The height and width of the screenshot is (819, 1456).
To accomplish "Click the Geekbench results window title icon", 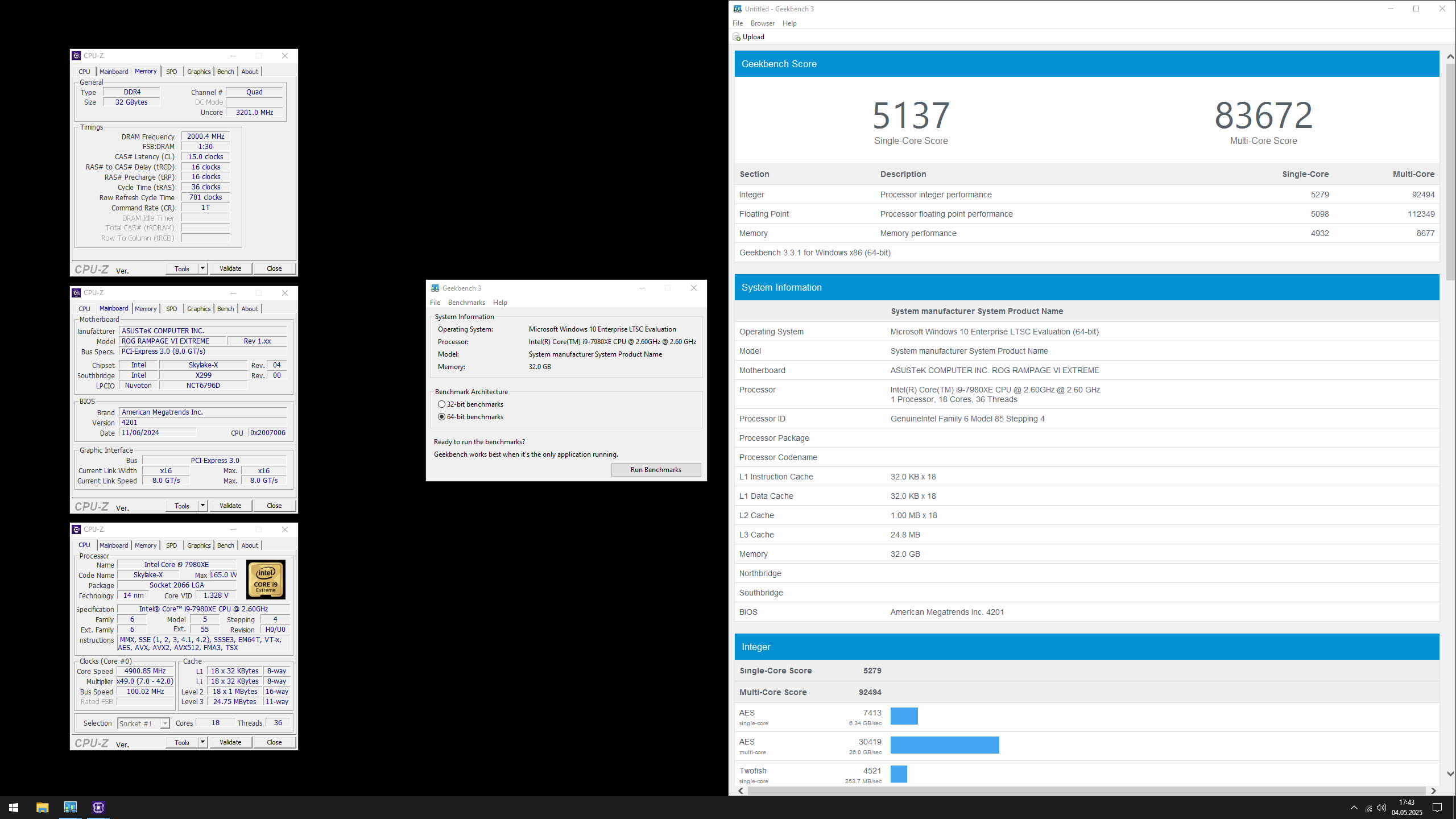I will 738,9.
